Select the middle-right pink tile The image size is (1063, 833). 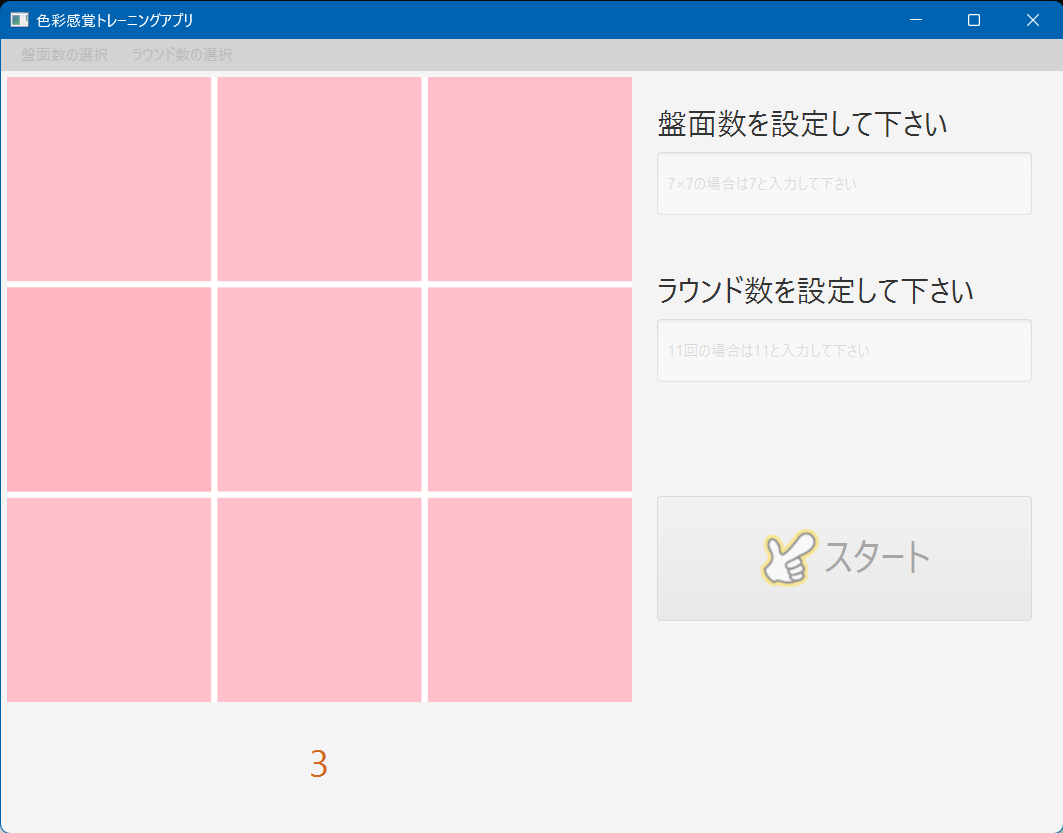[530, 389]
